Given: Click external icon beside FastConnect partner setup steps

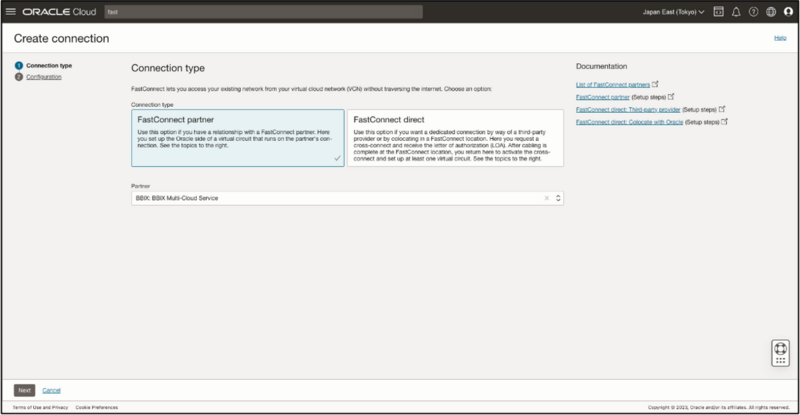Looking at the screenshot, I should pos(671,96).
